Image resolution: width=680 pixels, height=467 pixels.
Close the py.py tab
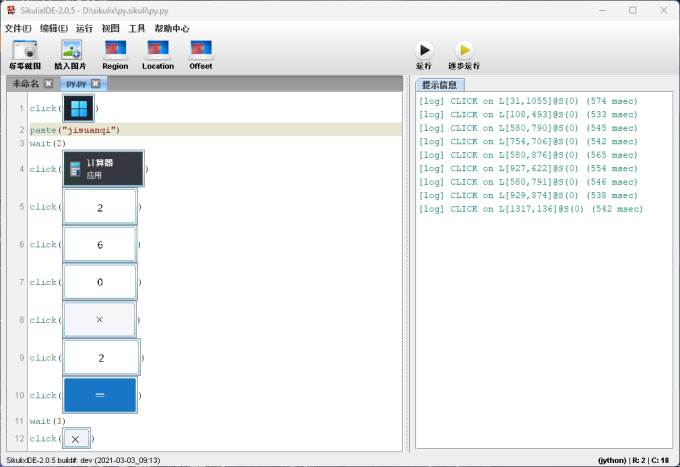95,84
